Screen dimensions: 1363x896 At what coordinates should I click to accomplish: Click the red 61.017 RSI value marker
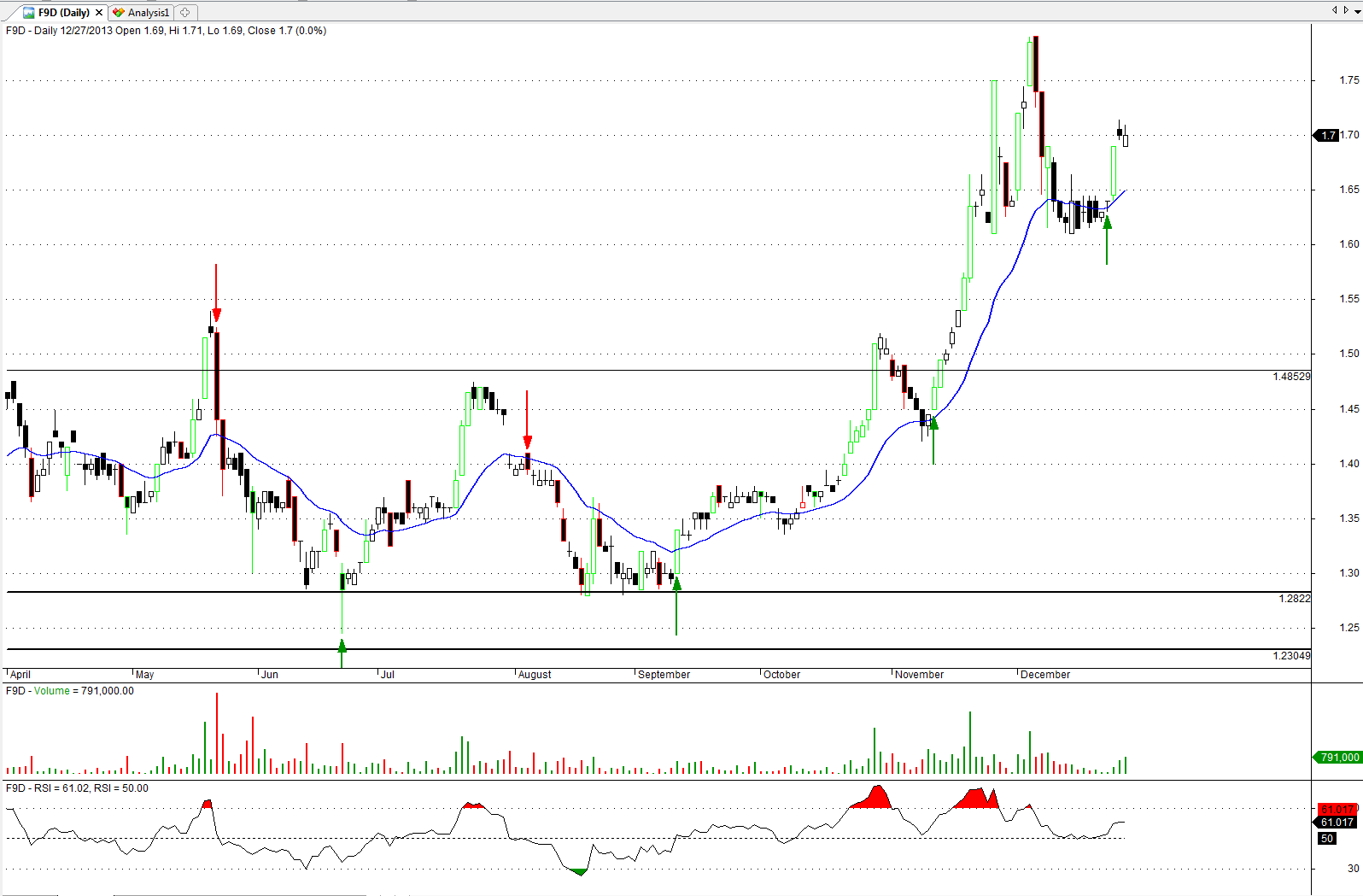pos(1336,809)
